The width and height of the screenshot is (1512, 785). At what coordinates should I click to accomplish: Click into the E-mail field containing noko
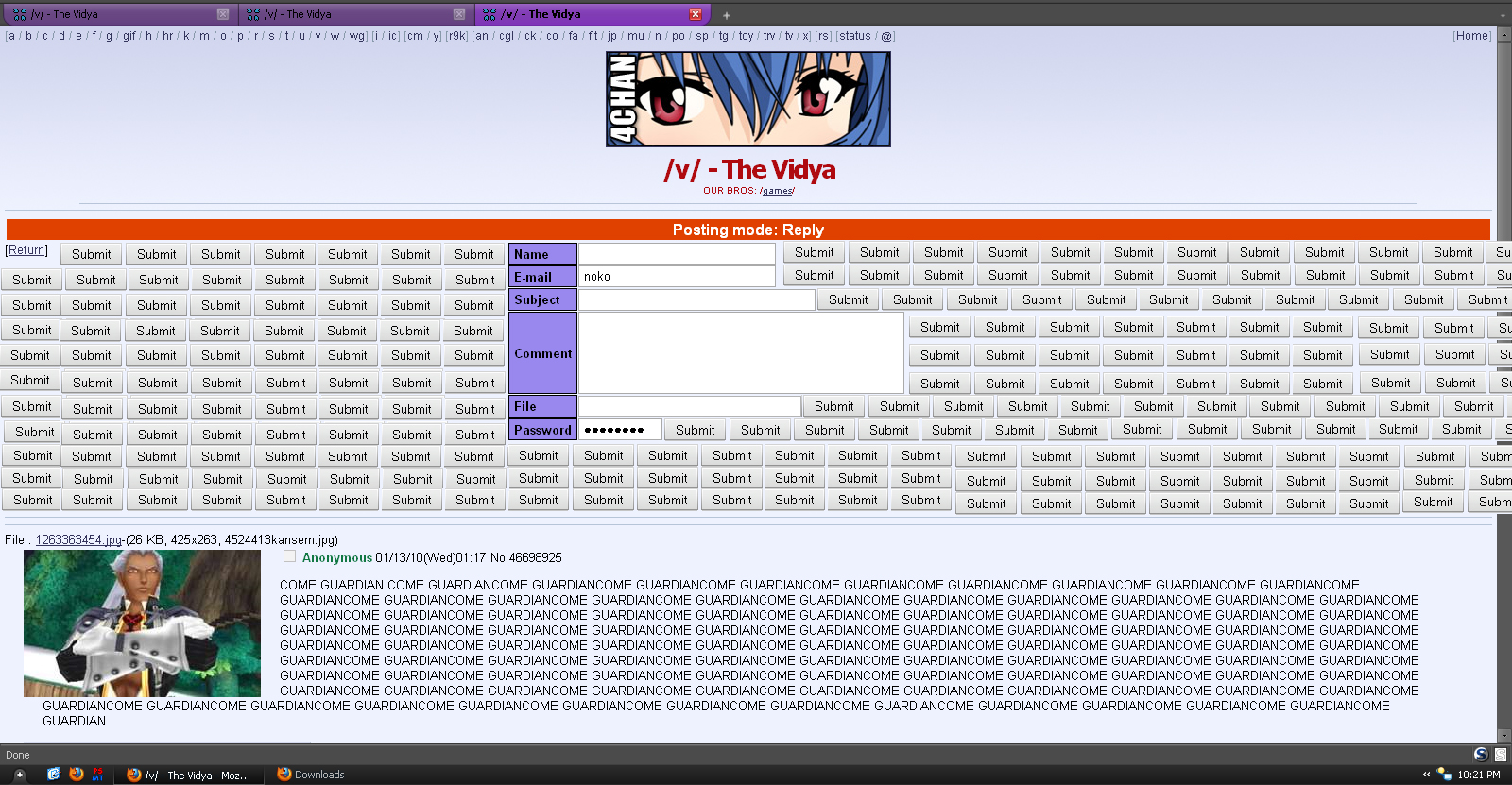click(x=677, y=276)
